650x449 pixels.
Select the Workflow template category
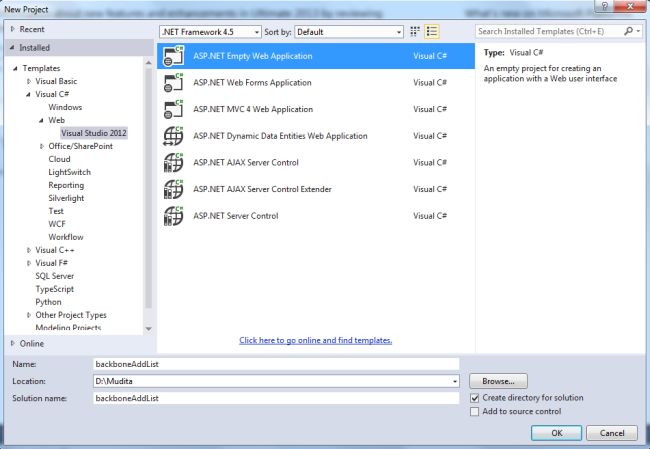pyautogui.click(x=65, y=237)
